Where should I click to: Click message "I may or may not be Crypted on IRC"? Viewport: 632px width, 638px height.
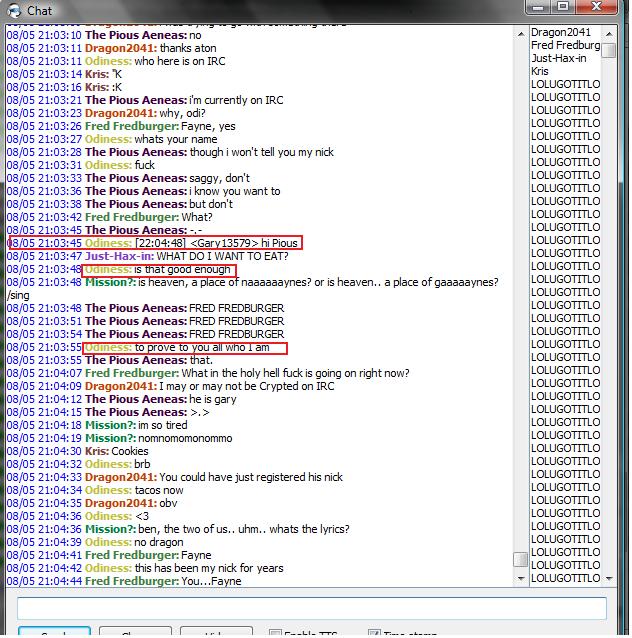[x=247, y=386]
